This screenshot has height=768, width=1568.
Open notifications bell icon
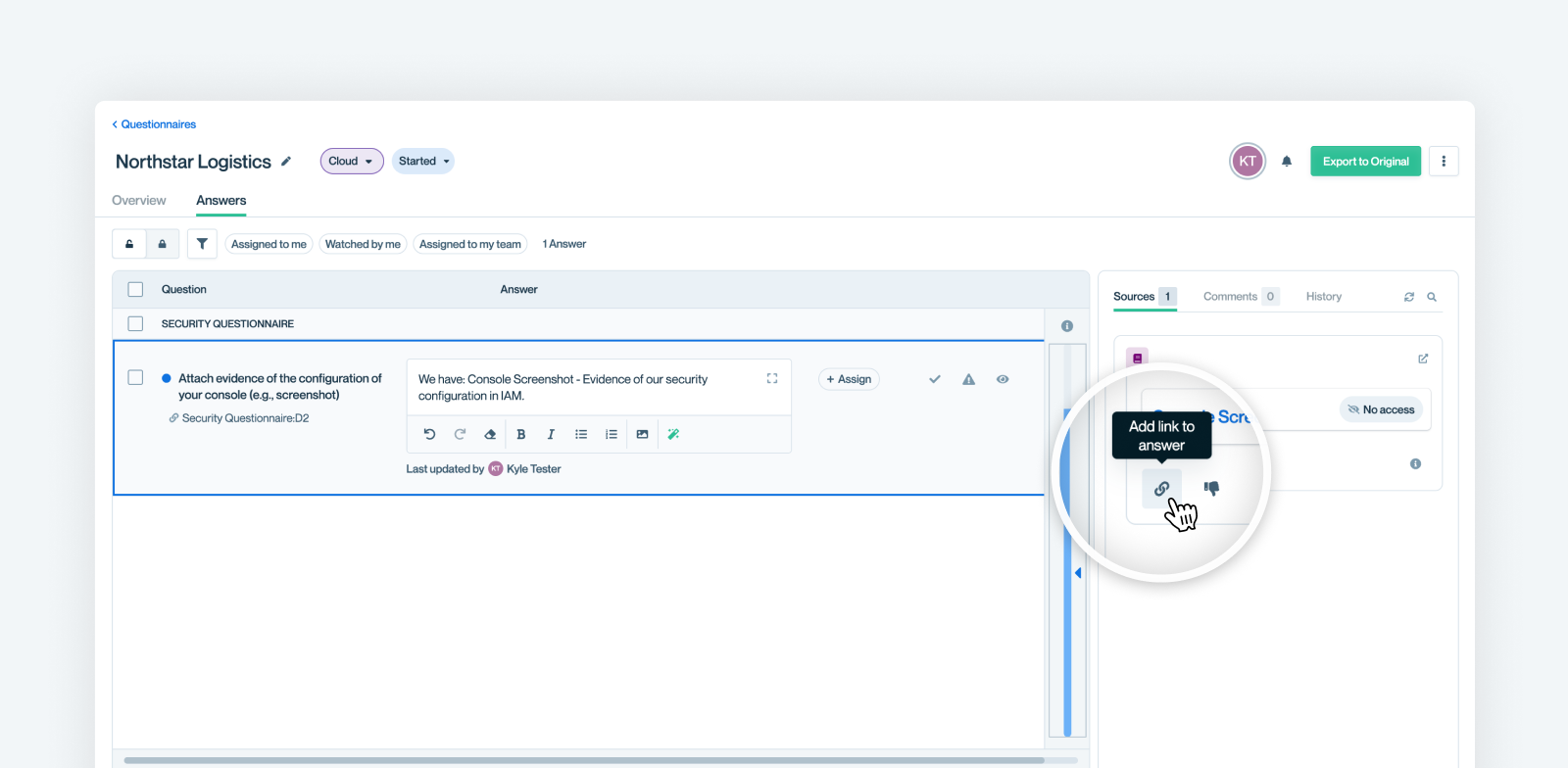[x=1287, y=162]
